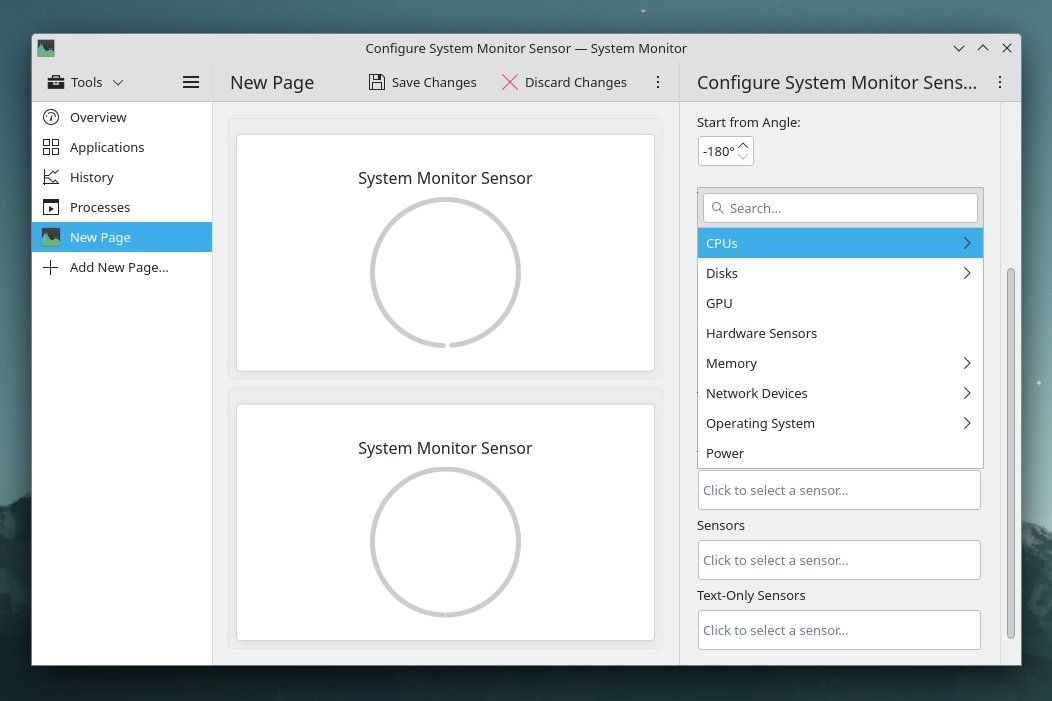Click the red X Discard Changes icon
1052x701 pixels.
[510, 82]
